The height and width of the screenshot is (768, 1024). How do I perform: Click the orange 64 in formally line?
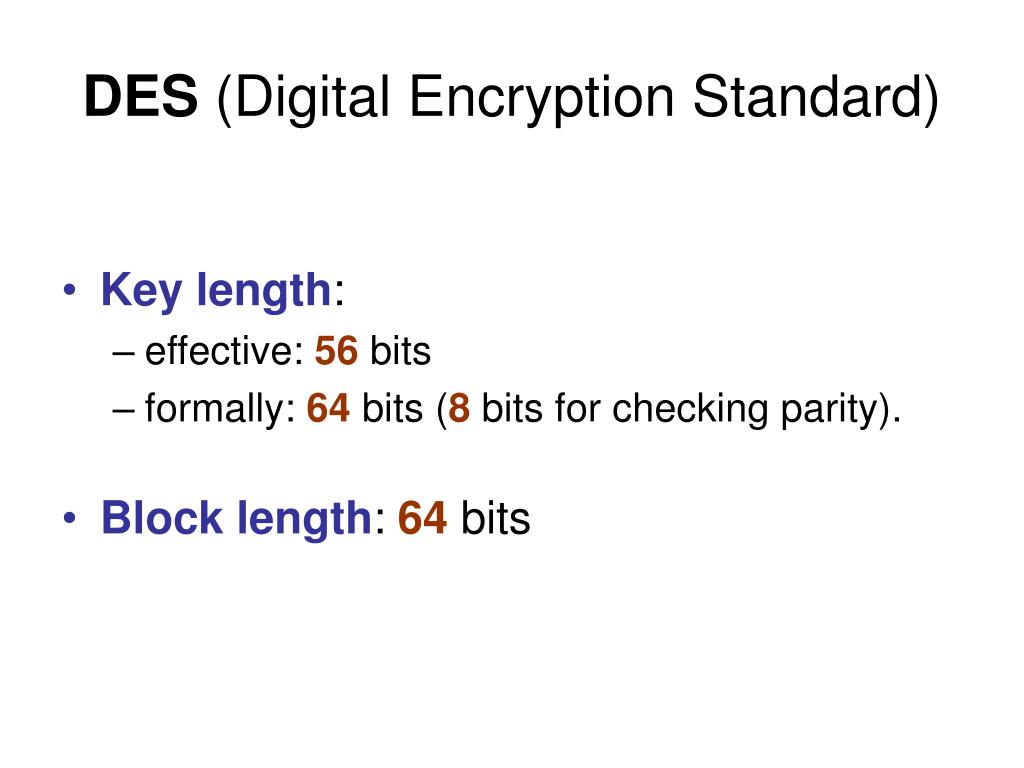coord(328,408)
